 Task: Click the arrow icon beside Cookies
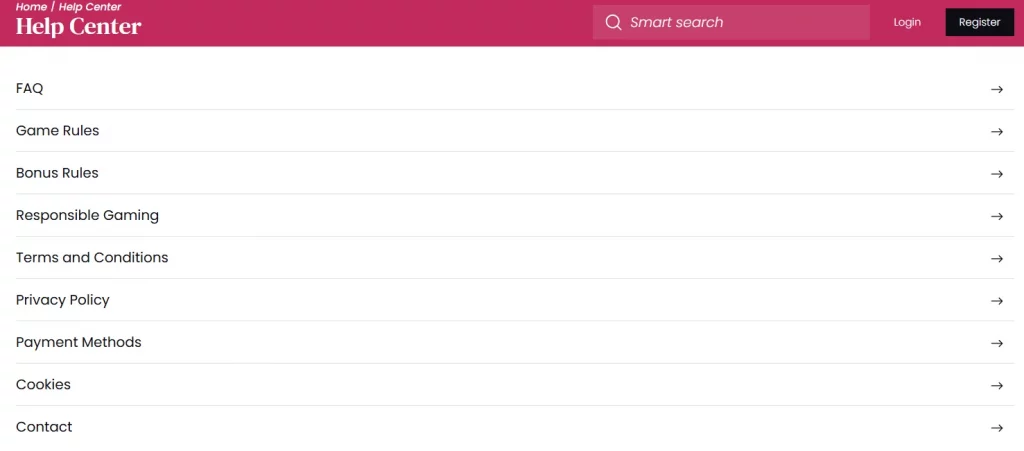(997, 385)
